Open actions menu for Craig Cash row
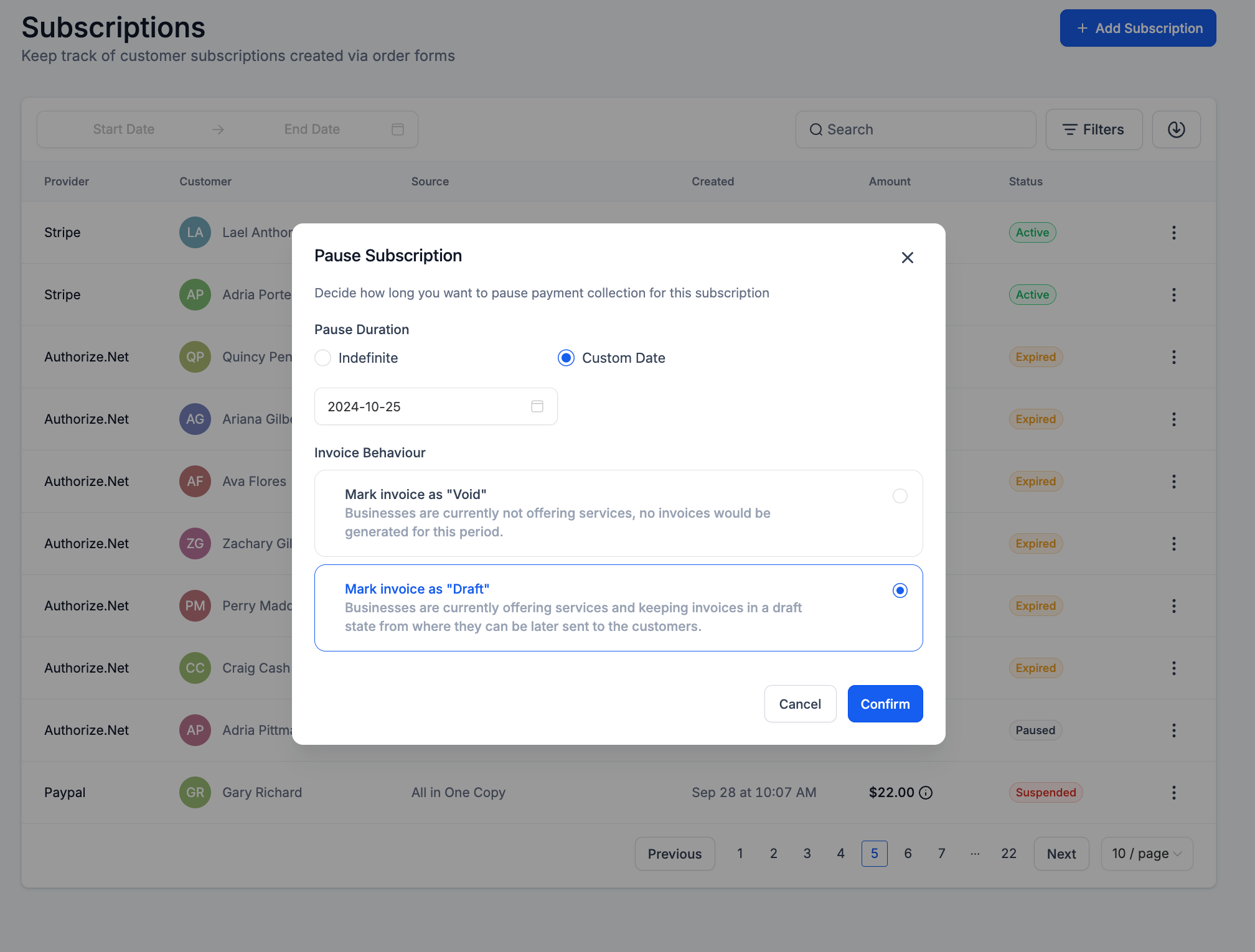This screenshot has height=952, width=1255. [x=1174, y=668]
